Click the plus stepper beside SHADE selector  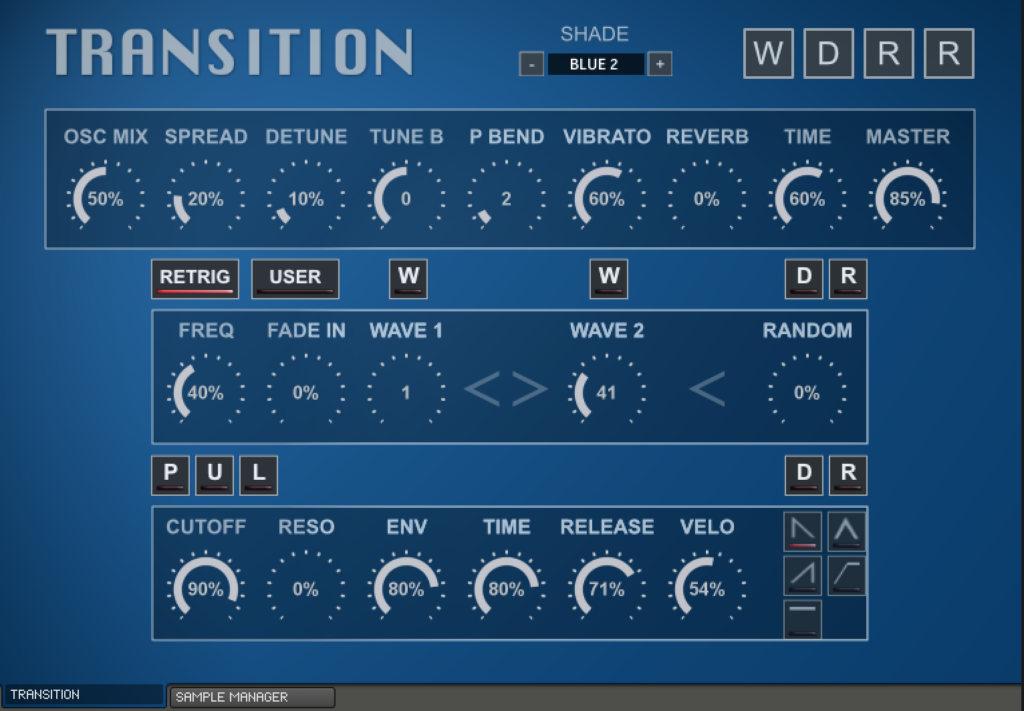(x=660, y=63)
